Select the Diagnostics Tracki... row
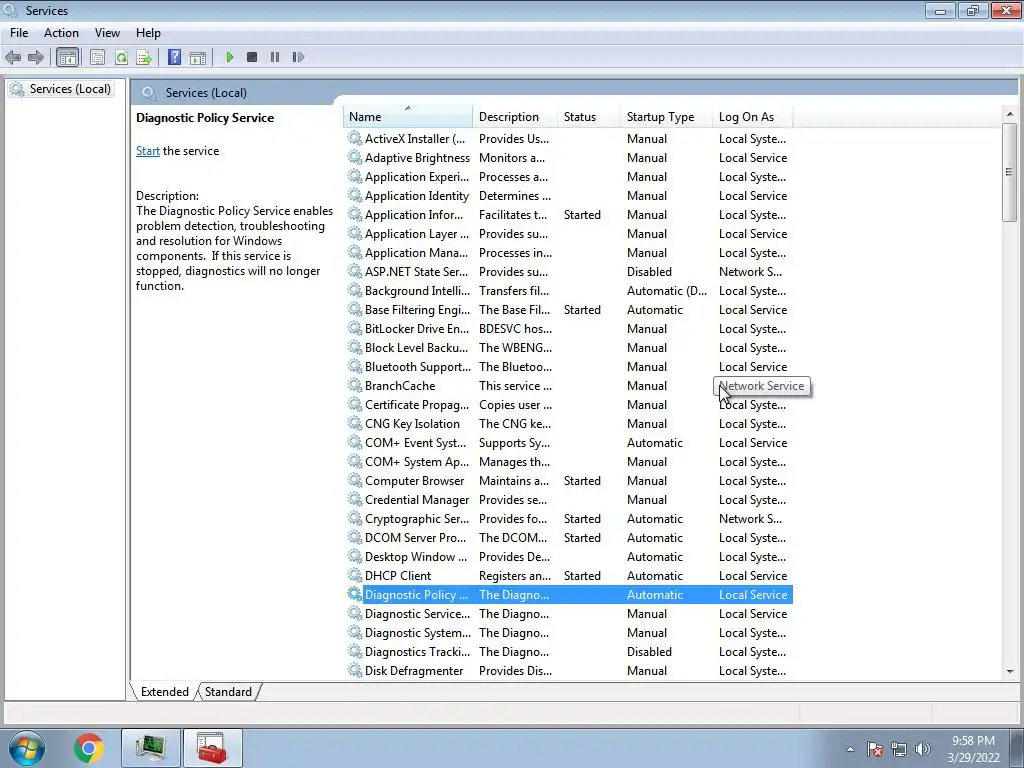The image size is (1024, 768). (568, 651)
